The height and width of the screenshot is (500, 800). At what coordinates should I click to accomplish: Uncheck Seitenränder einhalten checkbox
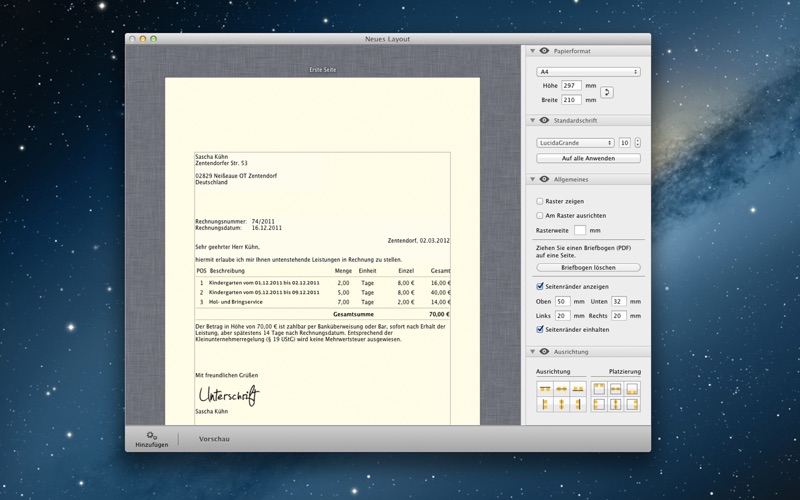(540, 329)
